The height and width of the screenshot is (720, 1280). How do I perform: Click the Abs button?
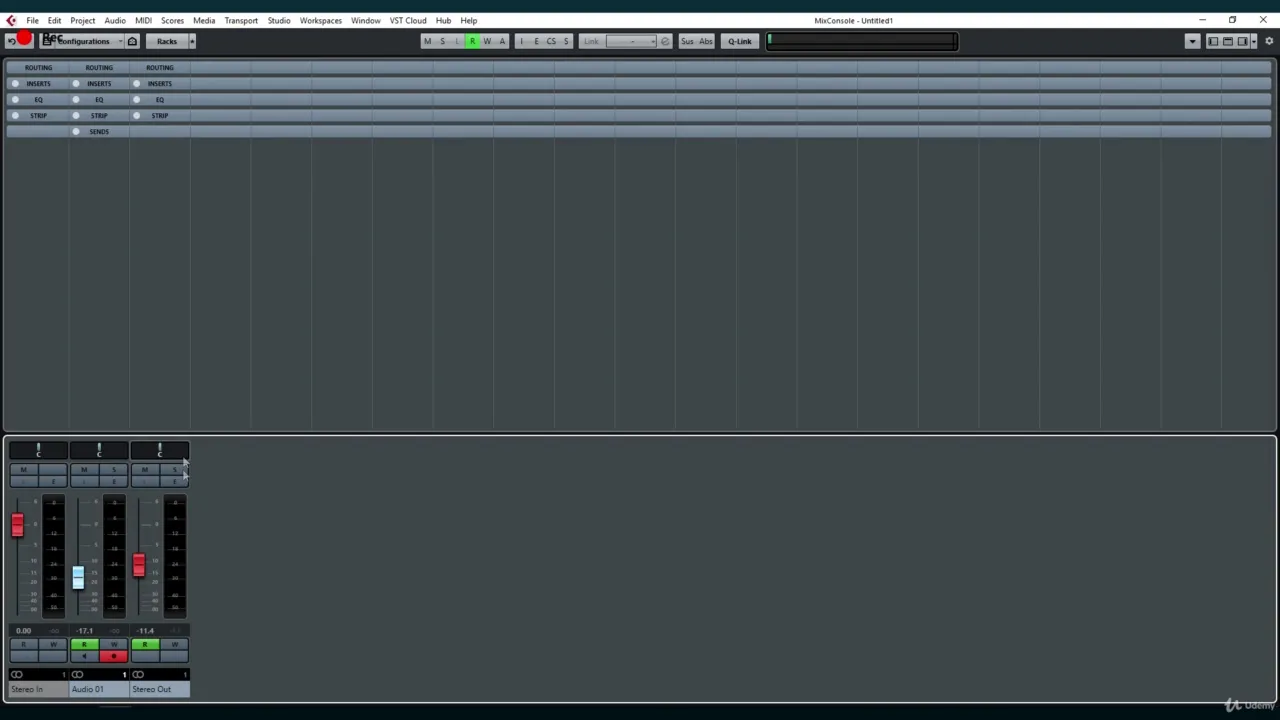(706, 41)
